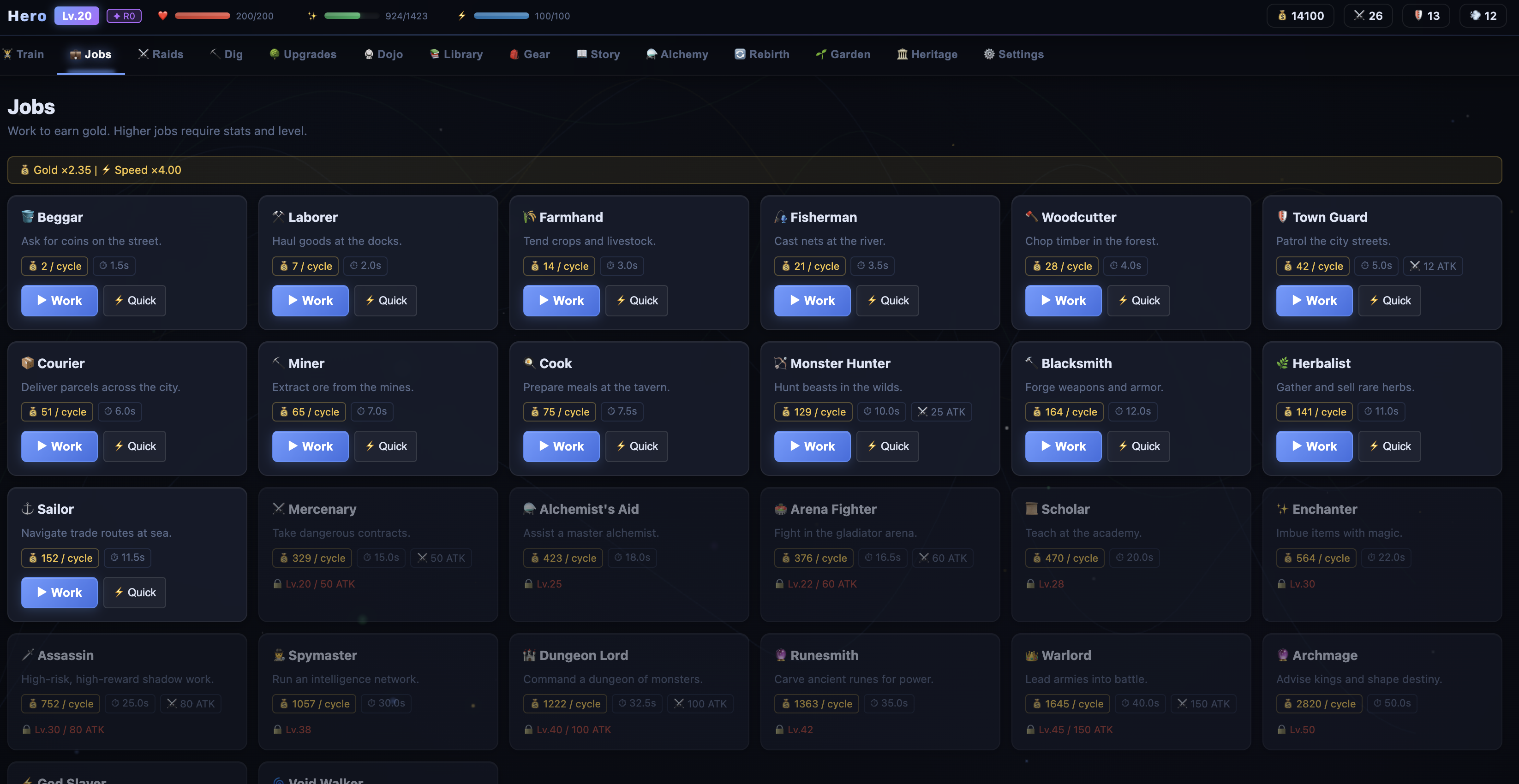Screen dimensions: 1519x784
Task: Click the gold counter showing 14100
Action: (1300, 16)
